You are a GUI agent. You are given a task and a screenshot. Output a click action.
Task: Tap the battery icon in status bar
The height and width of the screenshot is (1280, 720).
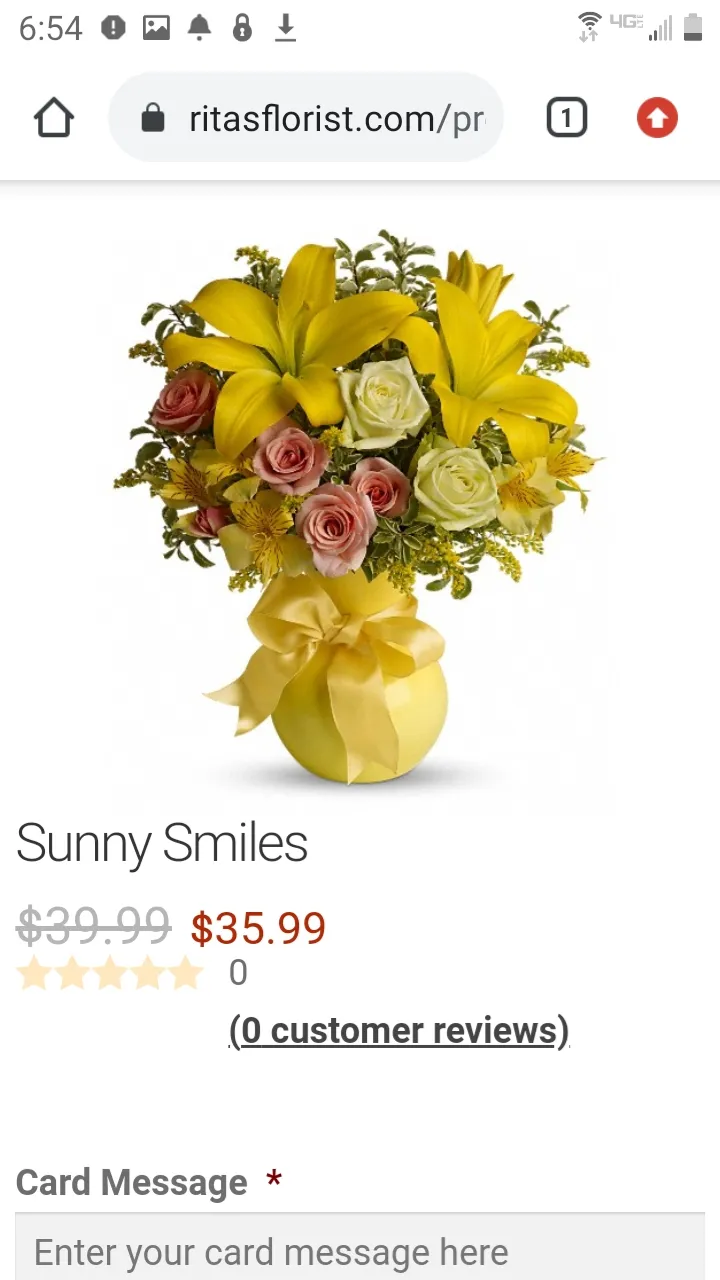click(x=693, y=27)
